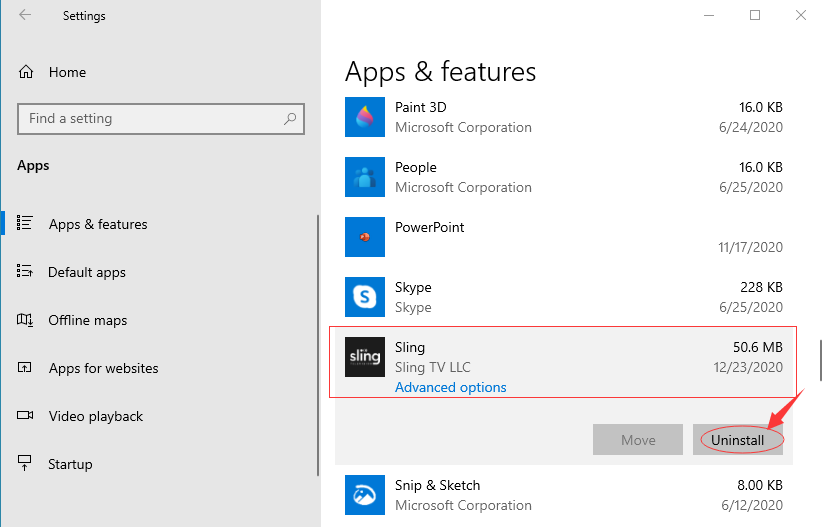Select the Default apps icon

click(25, 271)
